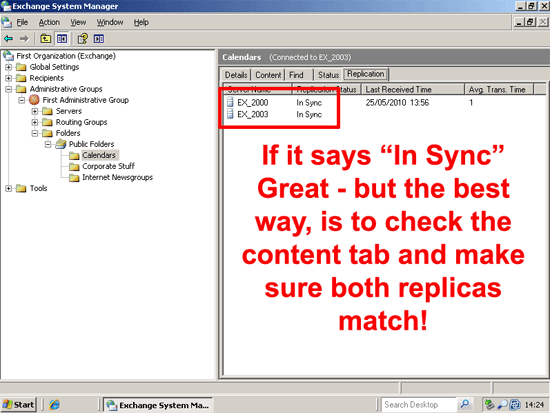
Task: Select Corporate Stuff tree label
Action: pos(108,166)
